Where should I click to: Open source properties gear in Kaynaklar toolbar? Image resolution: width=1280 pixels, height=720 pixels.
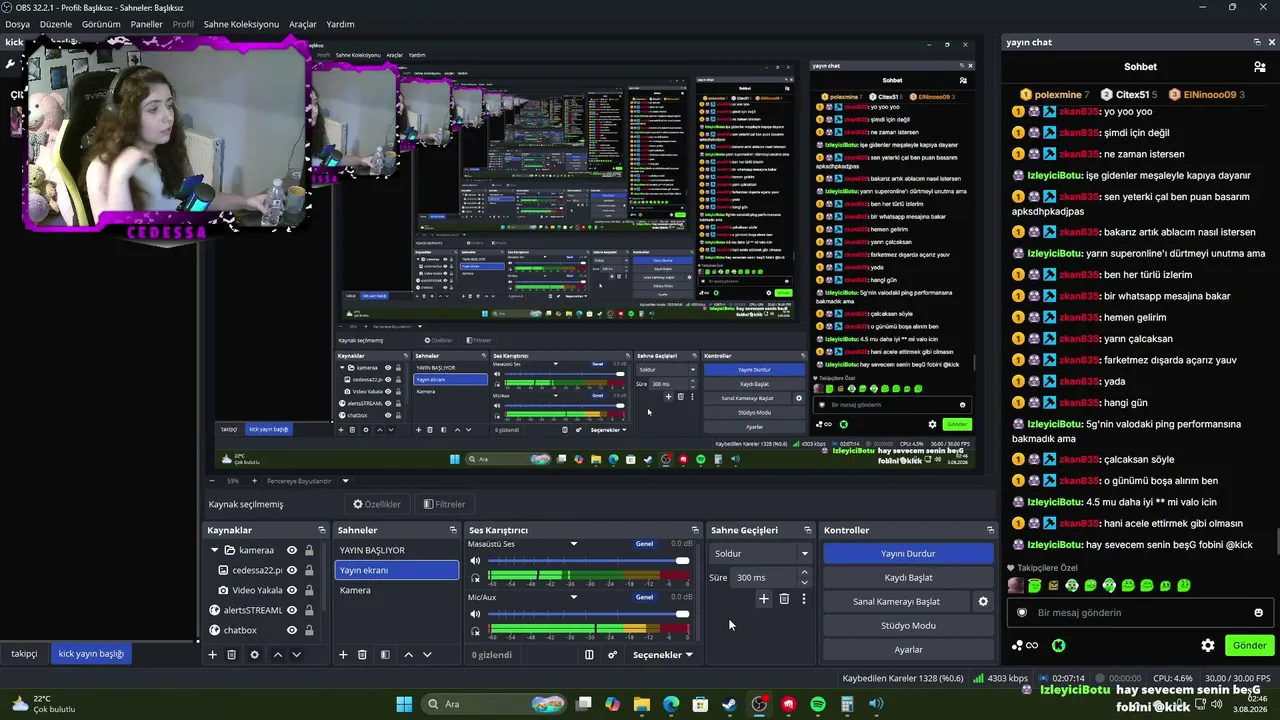coord(254,654)
